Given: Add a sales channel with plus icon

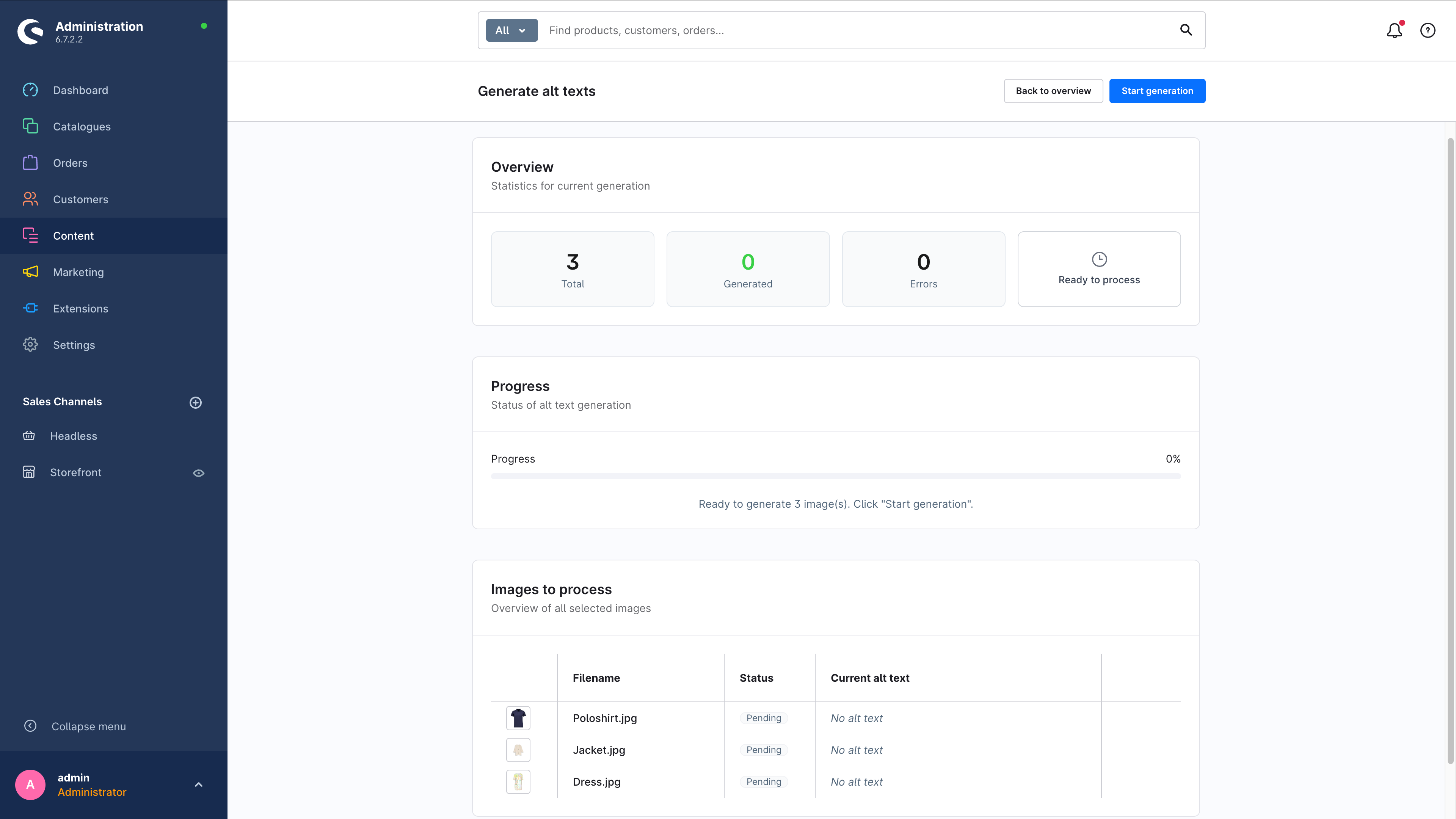Looking at the screenshot, I should coord(196,402).
